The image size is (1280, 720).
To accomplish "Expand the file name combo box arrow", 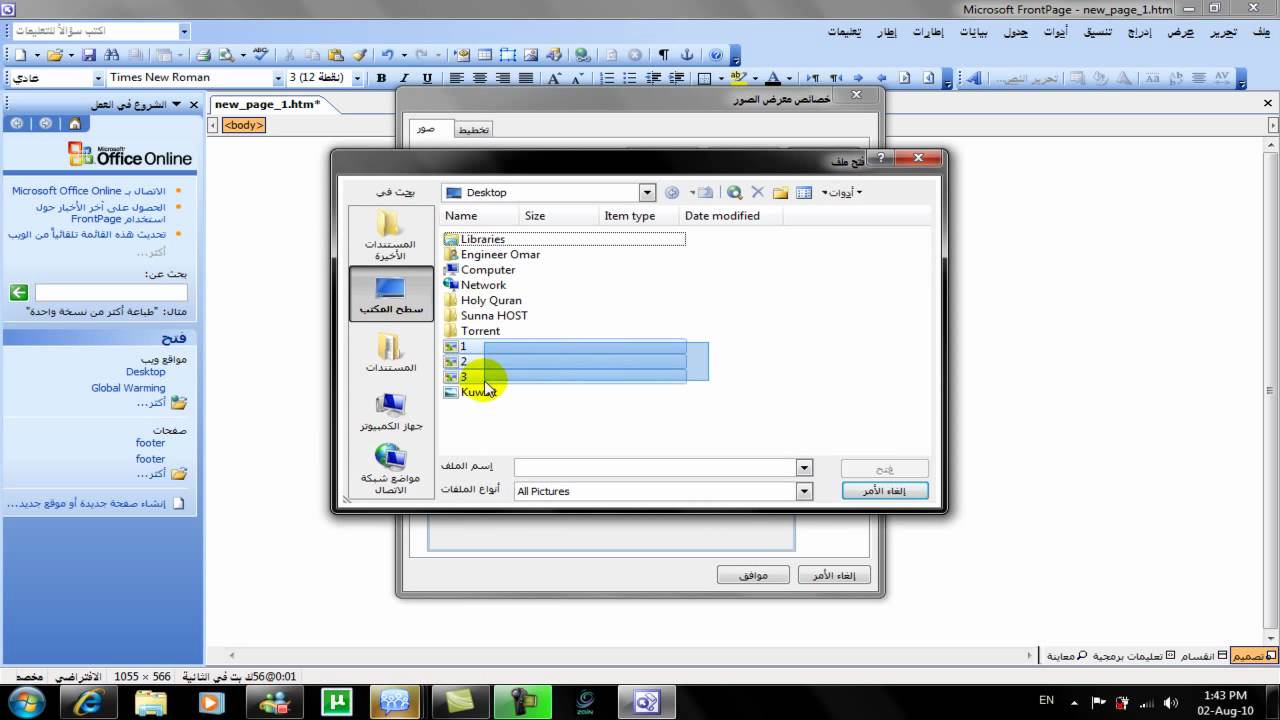I will (x=804, y=467).
